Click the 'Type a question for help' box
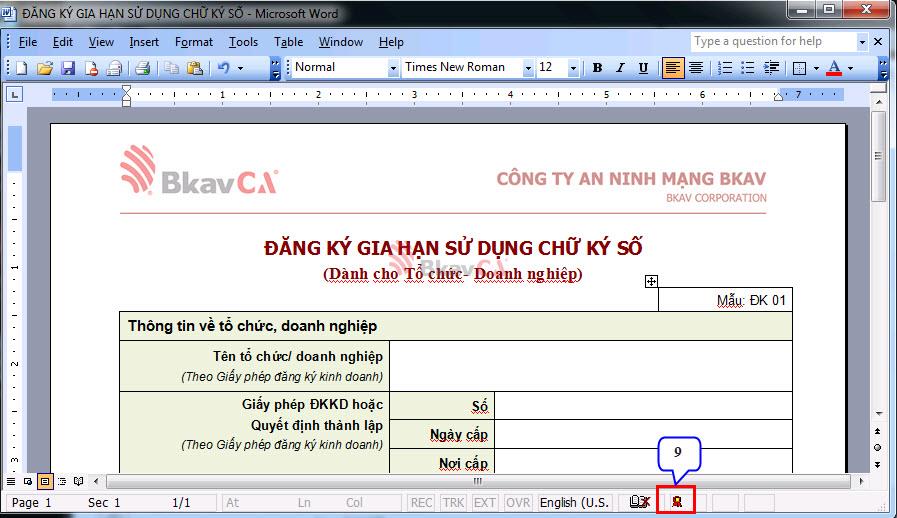Viewport: 897px width, 518px height. (x=772, y=41)
